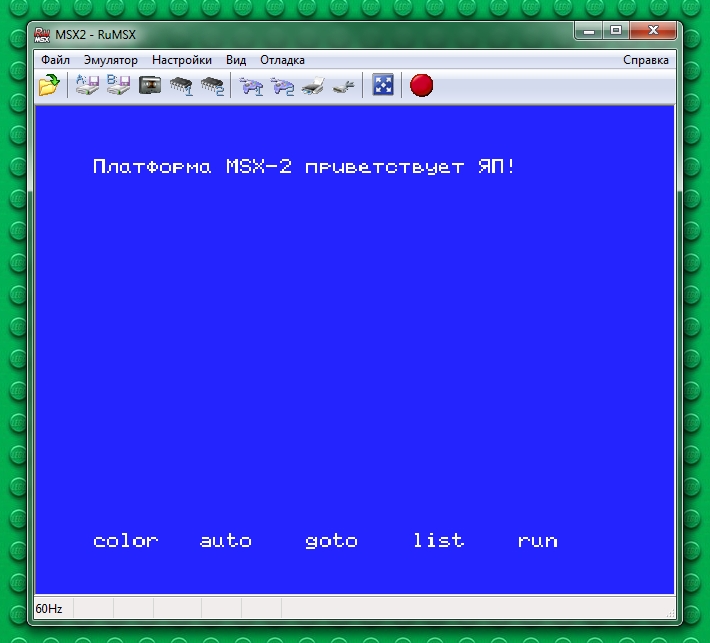Toggle fullscreen with the arrows icon

coord(383,85)
